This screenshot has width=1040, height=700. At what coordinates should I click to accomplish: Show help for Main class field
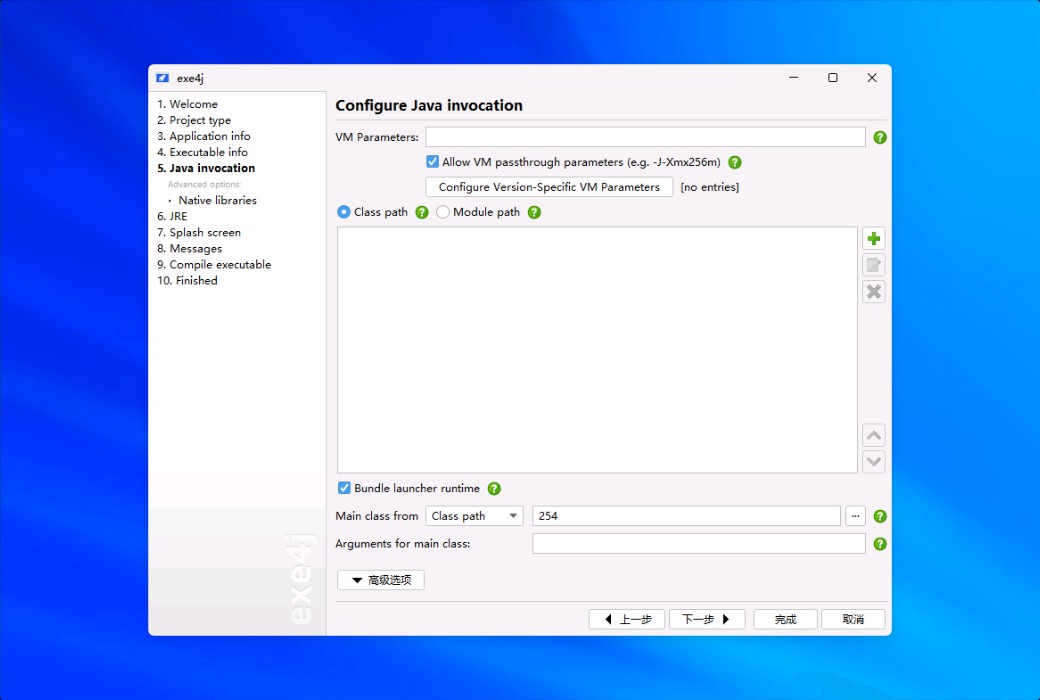tap(880, 516)
